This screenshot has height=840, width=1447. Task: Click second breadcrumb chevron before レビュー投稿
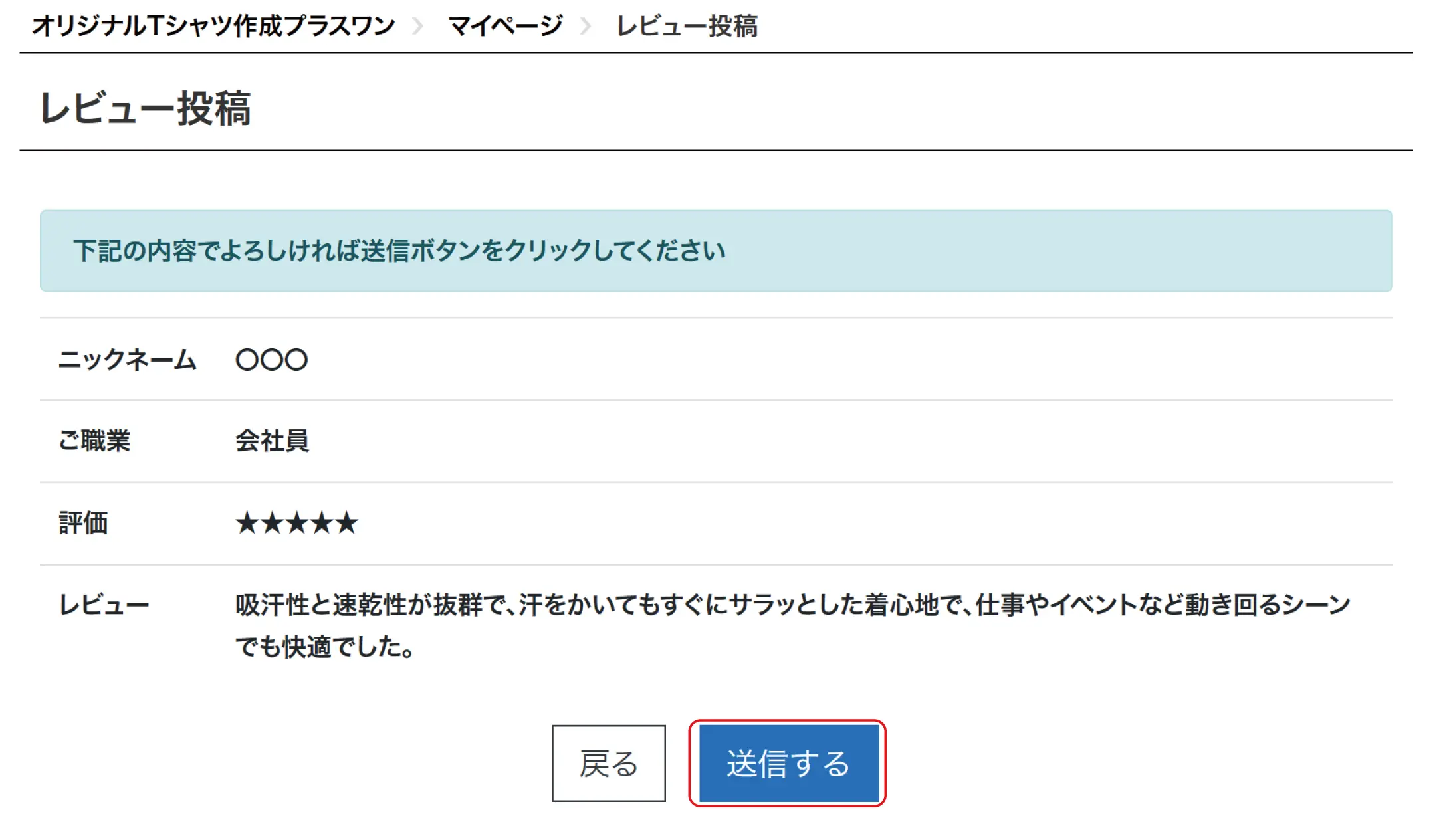586,27
